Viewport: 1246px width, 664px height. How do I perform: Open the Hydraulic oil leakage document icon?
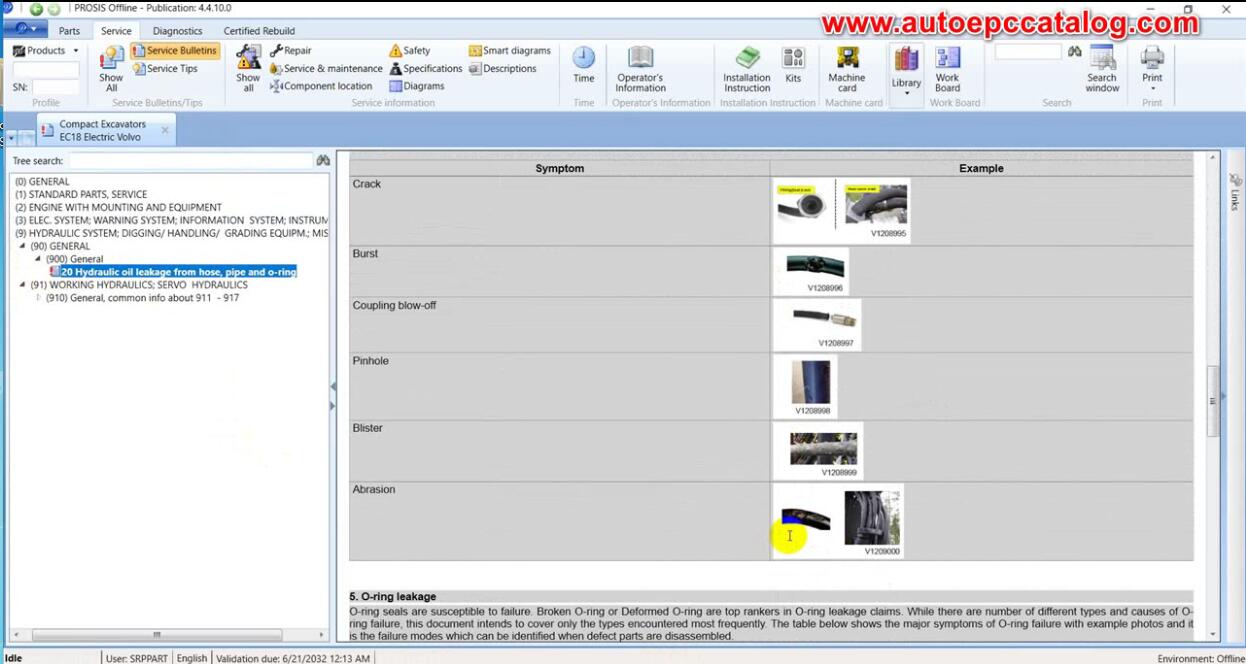55,272
